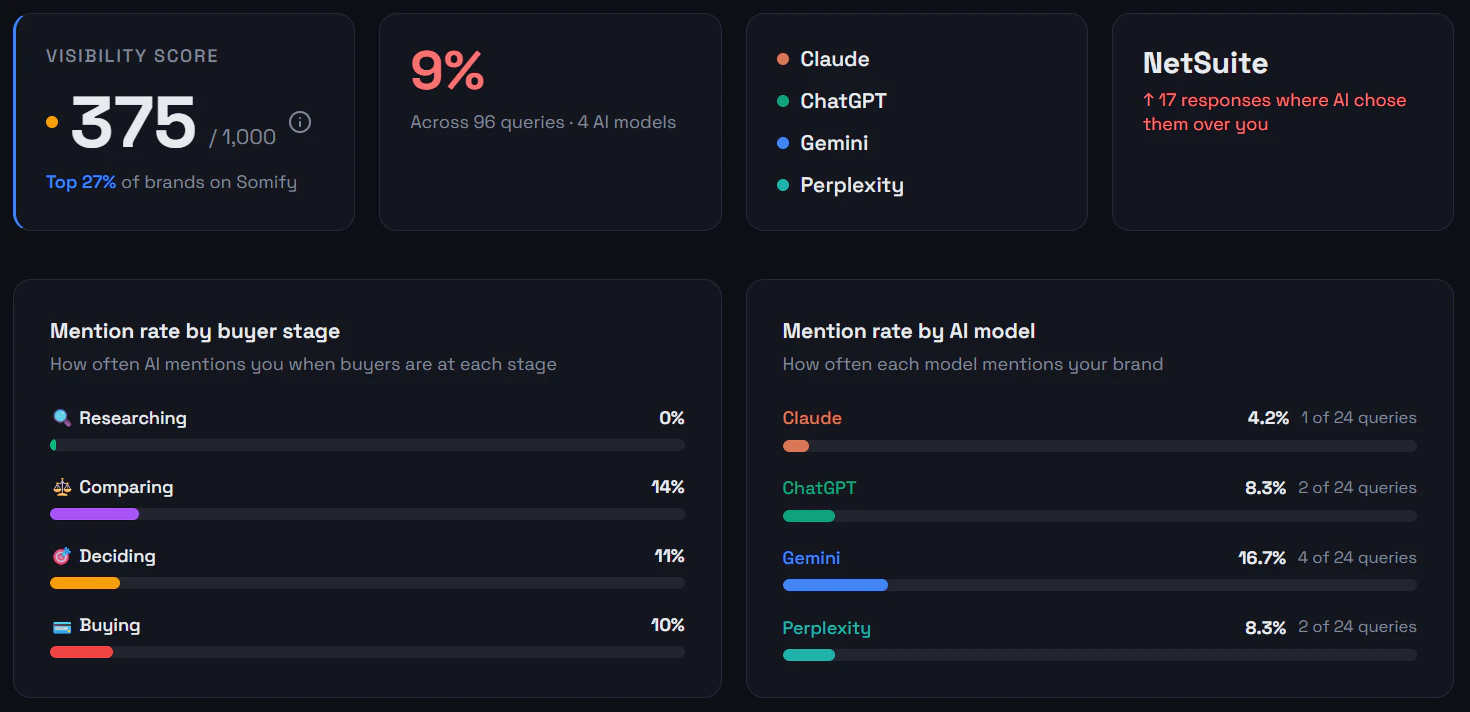The image size is (1470, 712).
Task: Click the purple Comparing progress bar
Action: [x=95, y=514]
